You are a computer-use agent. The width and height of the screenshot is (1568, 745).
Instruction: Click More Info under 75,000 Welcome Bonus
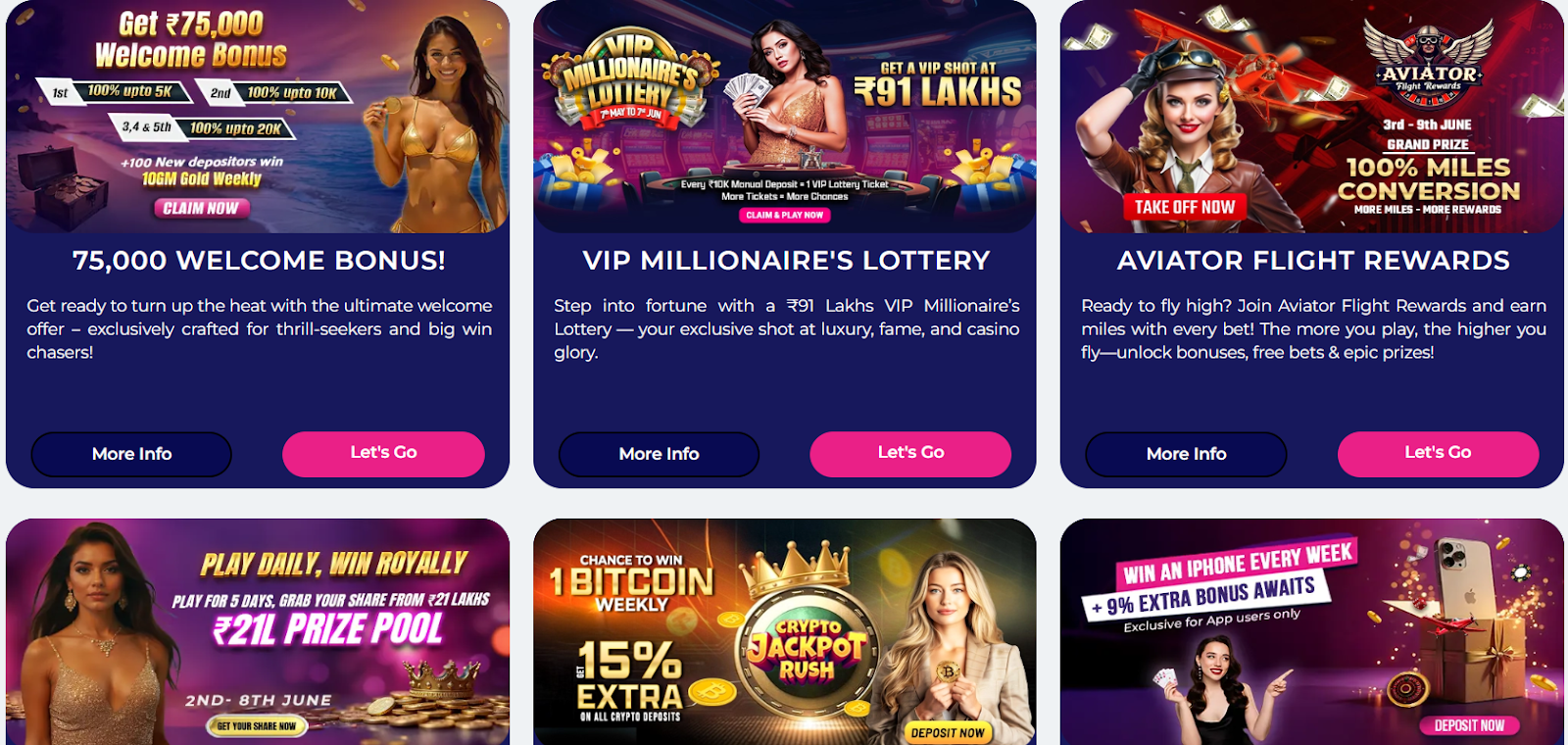click(131, 454)
